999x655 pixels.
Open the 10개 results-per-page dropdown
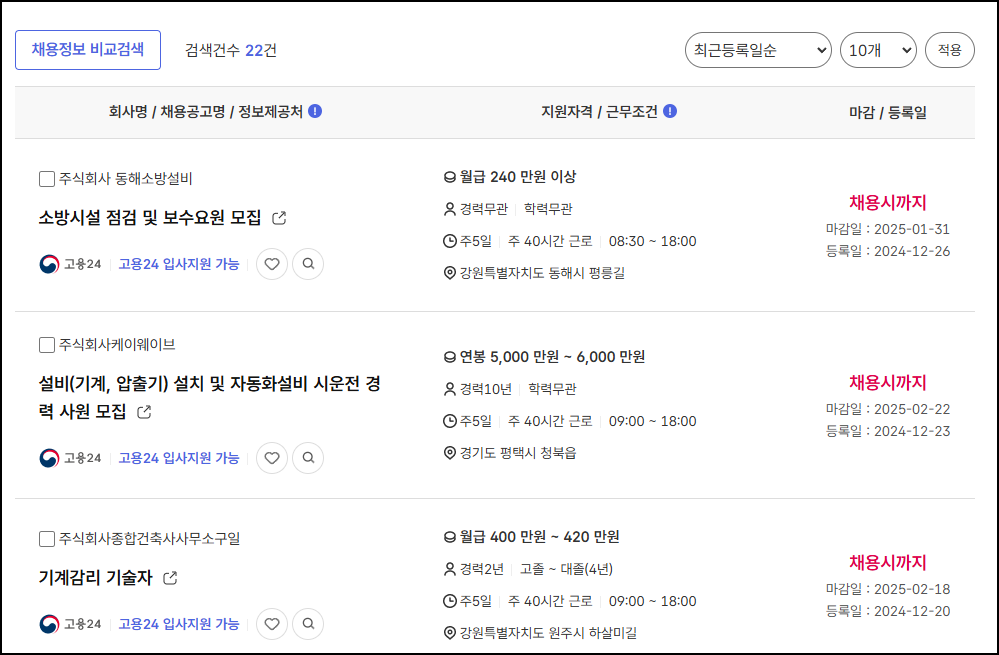coord(878,50)
